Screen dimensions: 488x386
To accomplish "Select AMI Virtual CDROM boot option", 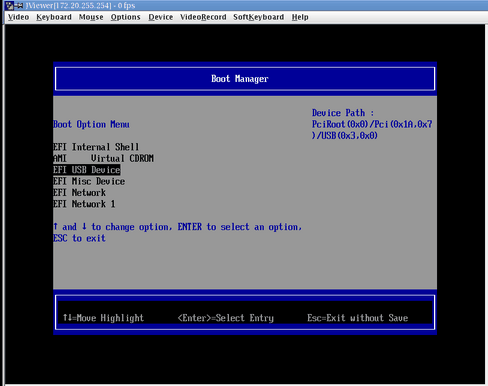I will [x=103, y=158].
